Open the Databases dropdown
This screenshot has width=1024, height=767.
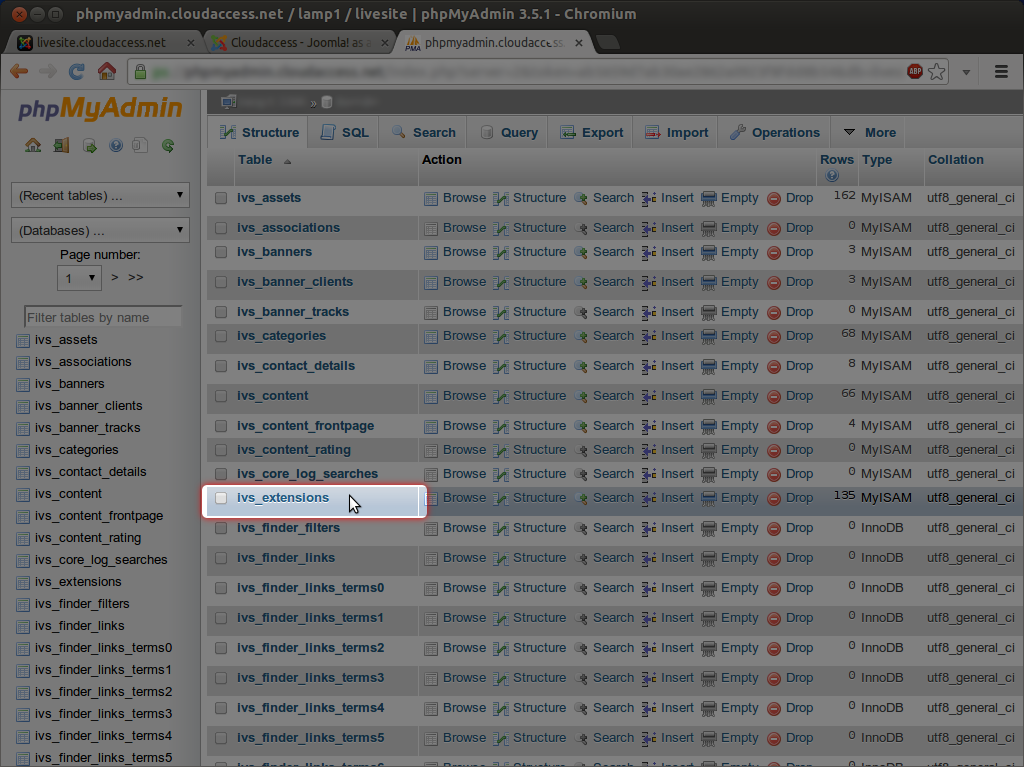click(101, 230)
